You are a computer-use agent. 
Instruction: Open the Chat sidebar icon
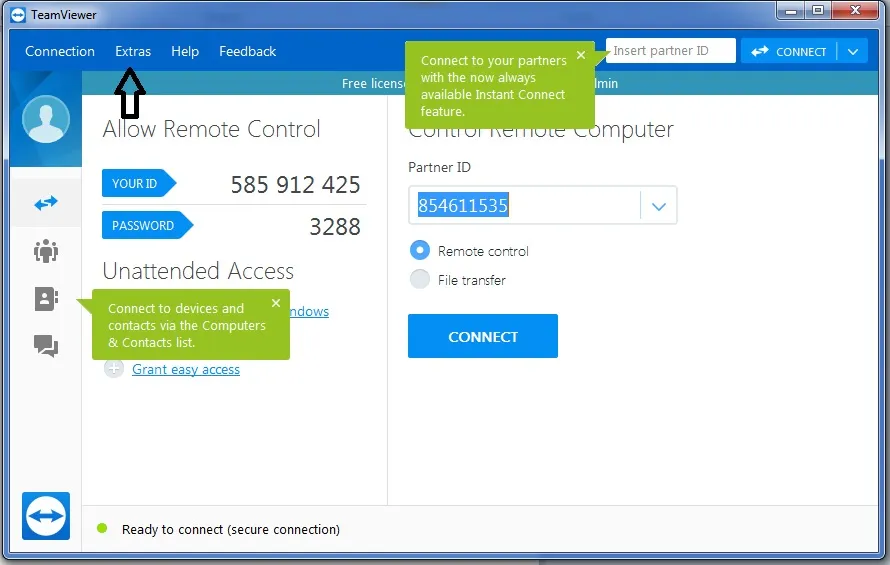coord(46,345)
